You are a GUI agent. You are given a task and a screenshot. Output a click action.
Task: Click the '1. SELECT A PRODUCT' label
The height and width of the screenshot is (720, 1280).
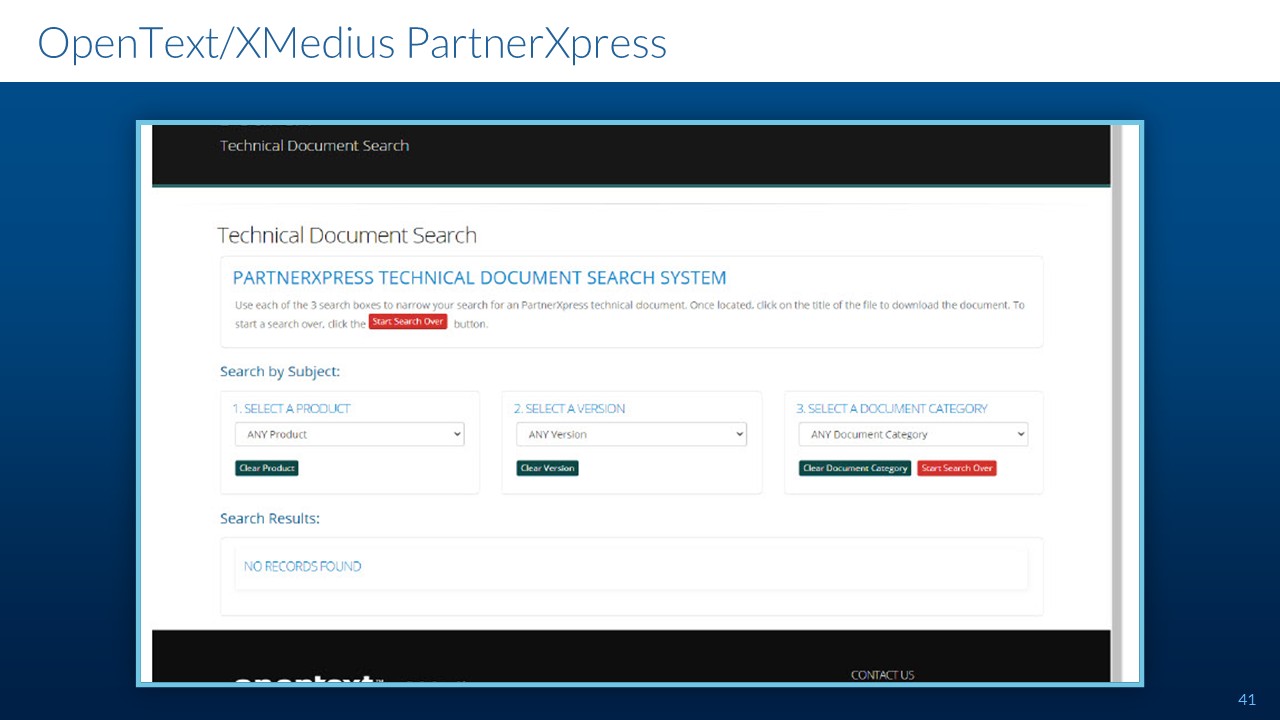291,409
